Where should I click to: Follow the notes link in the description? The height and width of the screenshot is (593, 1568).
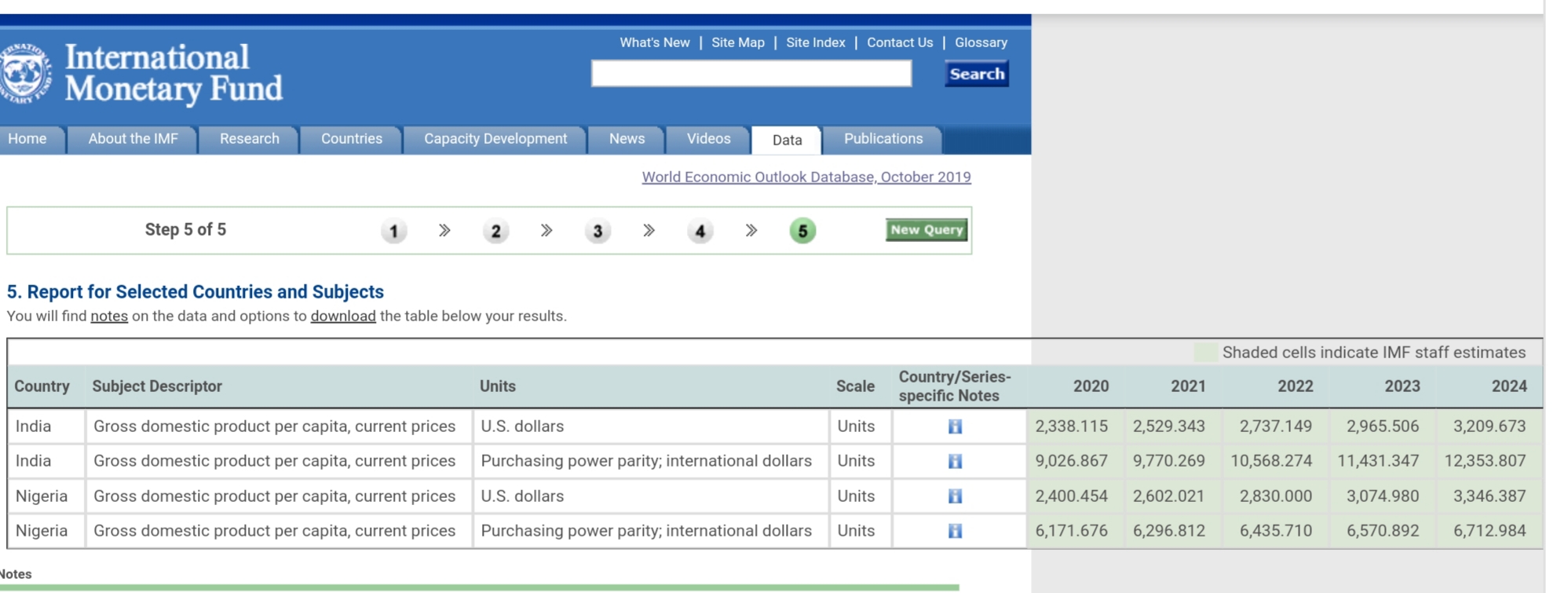(x=109, y=316)
